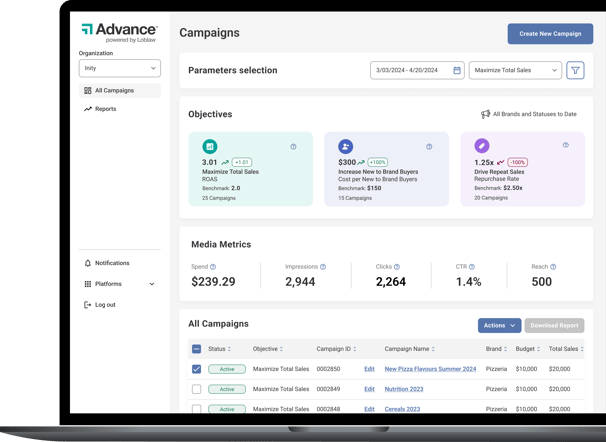Open Reach metric help tooltip

[553, 267]
